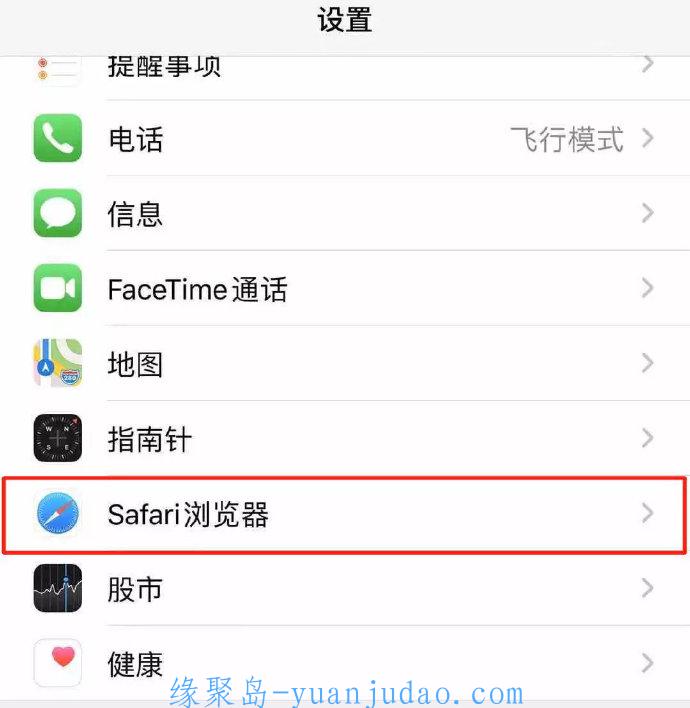
Task: Tap the Reminders list icon
Action: (x=58, y=69)
